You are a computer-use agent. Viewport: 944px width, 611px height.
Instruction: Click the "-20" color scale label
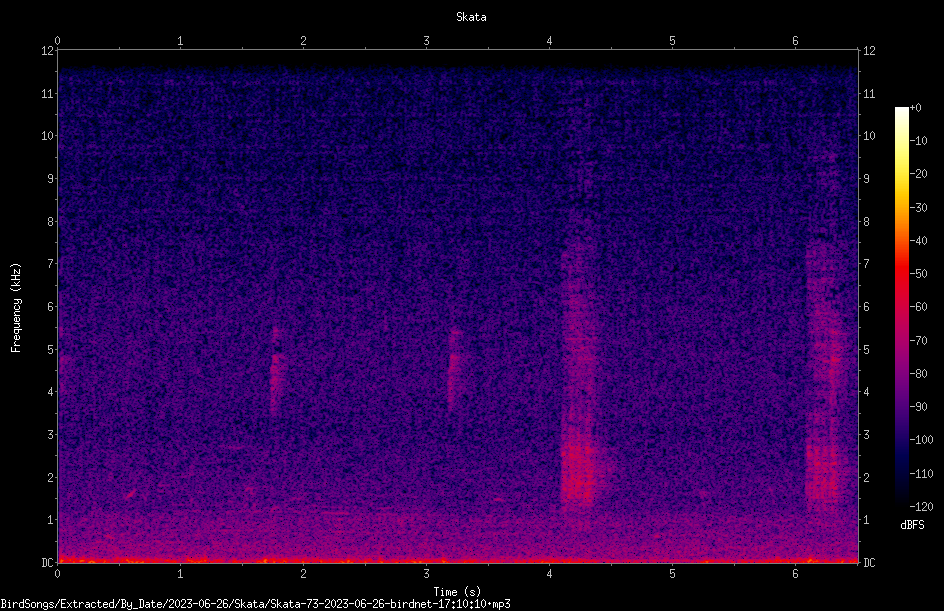click(x=918, y=174)
